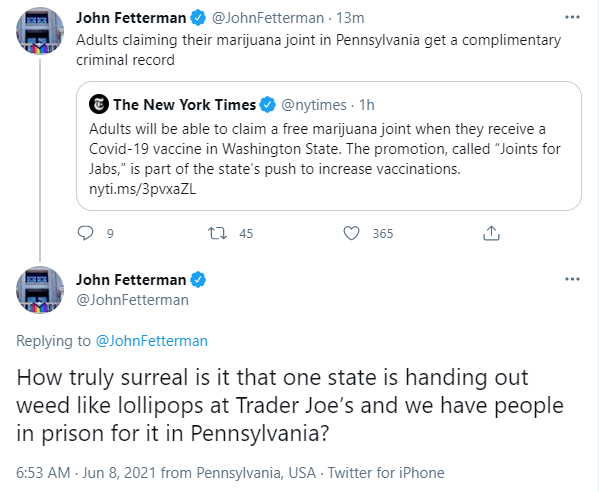
Task: Open three-dot menu on the top tweet
Action: [x=572, y=17]
